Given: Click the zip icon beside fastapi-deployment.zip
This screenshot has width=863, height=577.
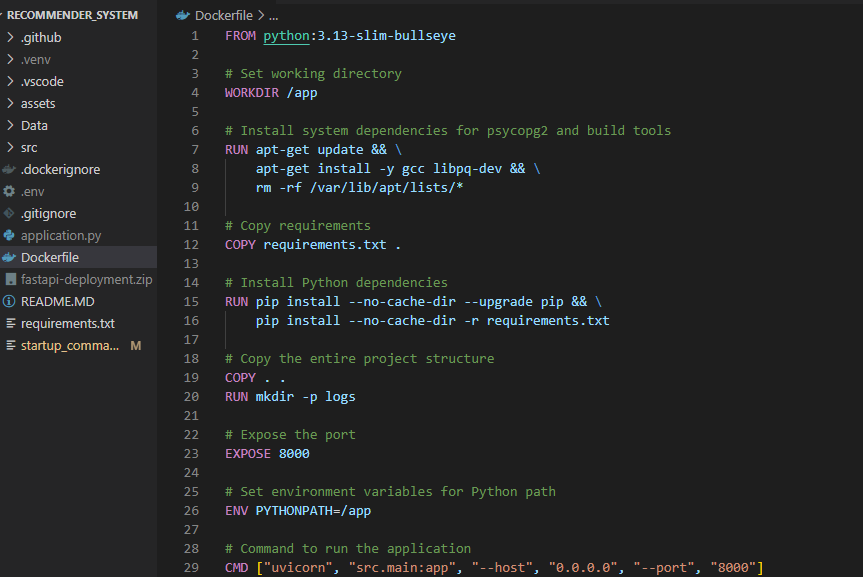Looking at the screenshot, I should [x=10, y=279].
